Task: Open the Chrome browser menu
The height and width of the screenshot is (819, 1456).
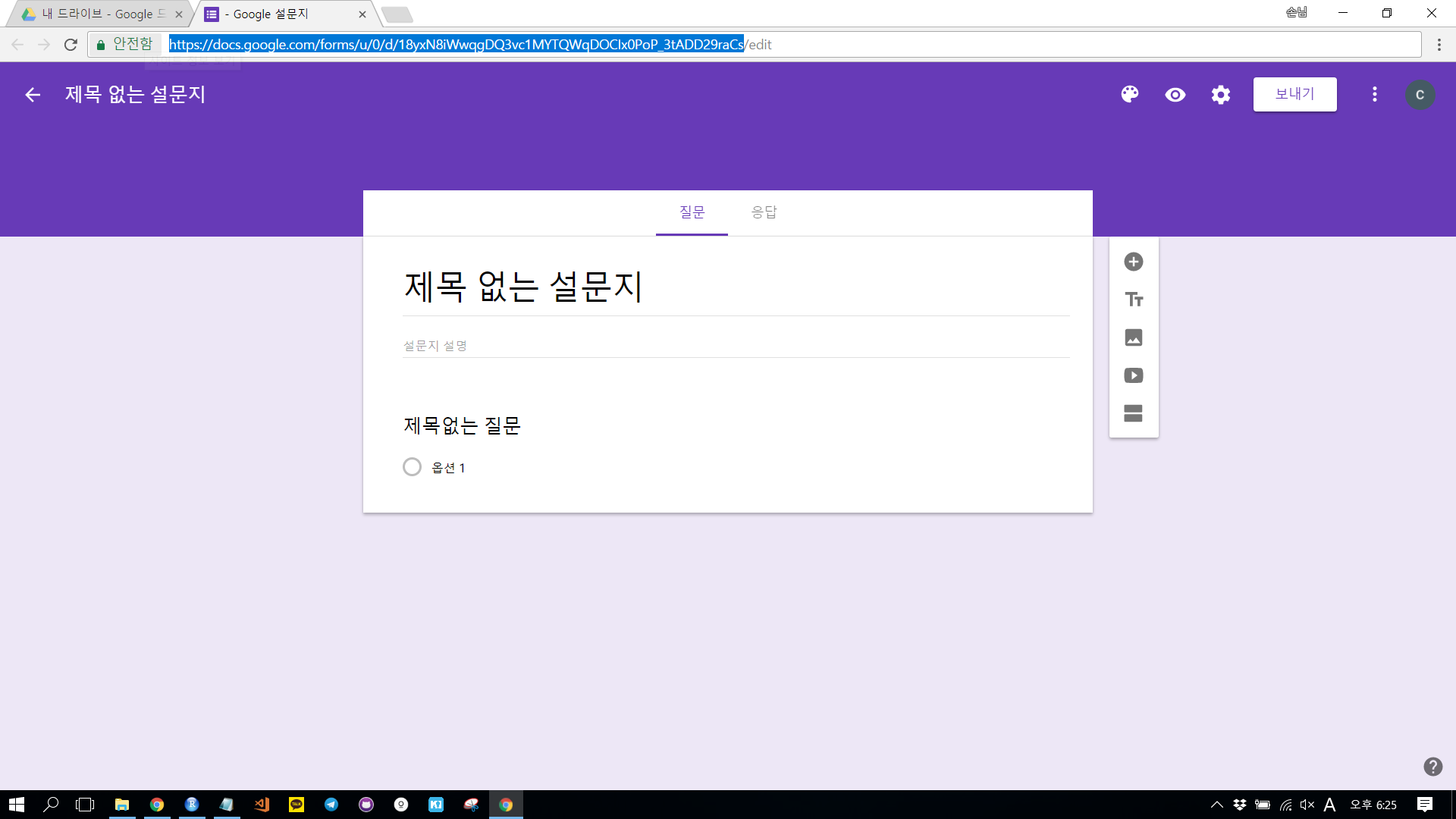Action: pos(1439,45)
